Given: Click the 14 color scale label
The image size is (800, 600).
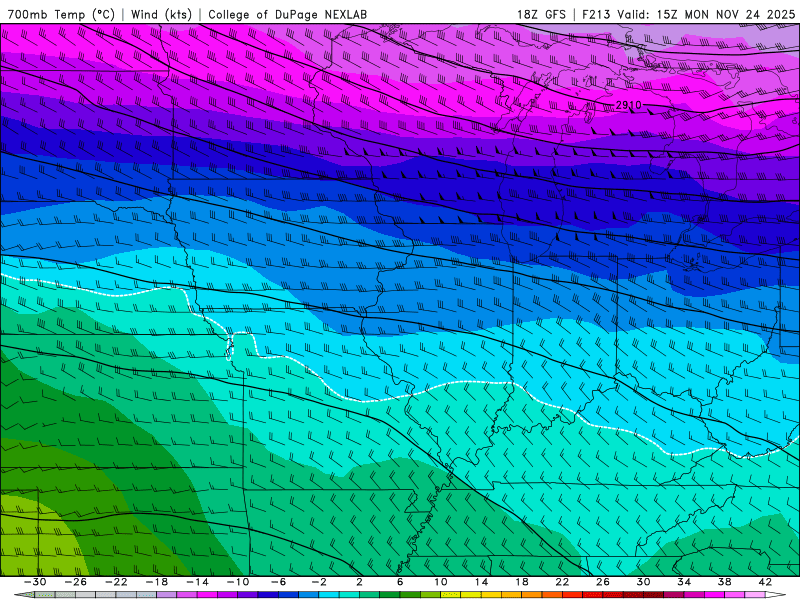Looking at the screenshot, I should click(481, 582).
